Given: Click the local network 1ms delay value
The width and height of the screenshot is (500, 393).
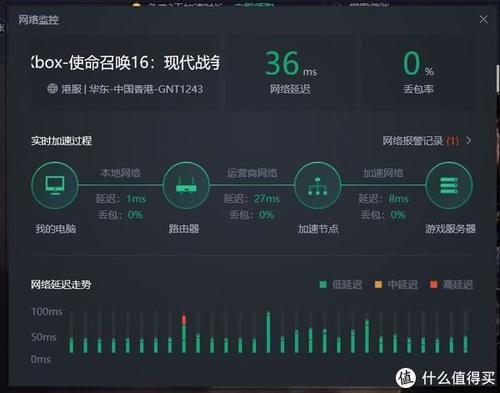Looking at the screenshot, I should click(x=136, y=199).
